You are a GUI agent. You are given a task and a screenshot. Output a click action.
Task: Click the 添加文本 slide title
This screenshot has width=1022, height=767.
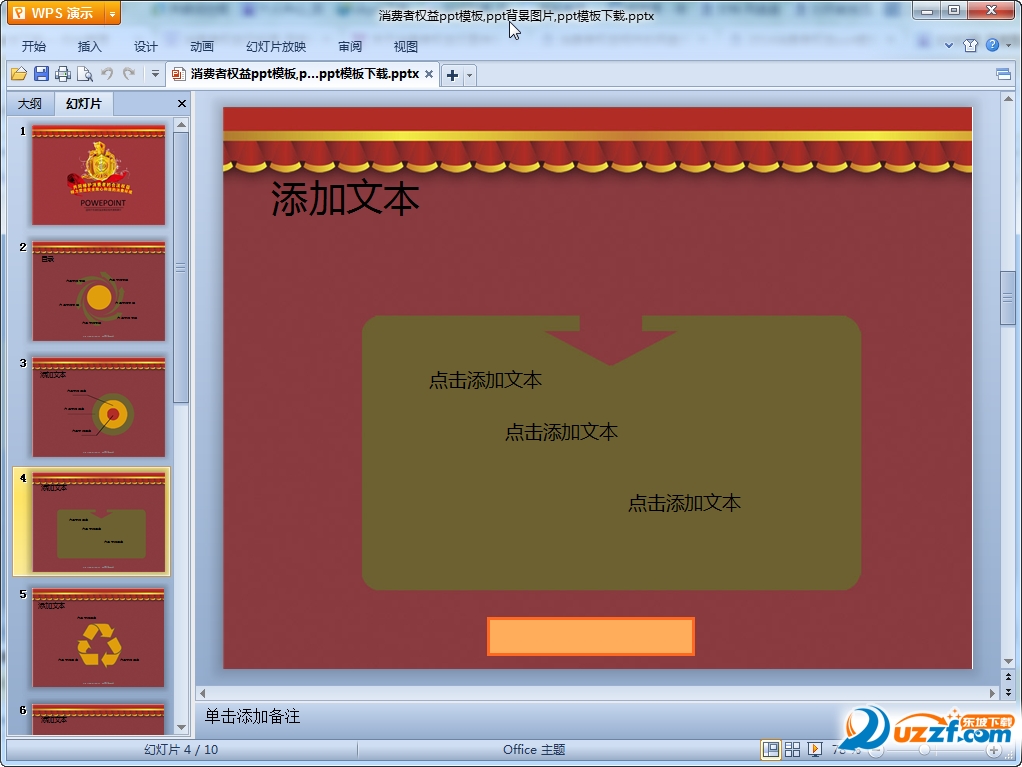(345, 199)
